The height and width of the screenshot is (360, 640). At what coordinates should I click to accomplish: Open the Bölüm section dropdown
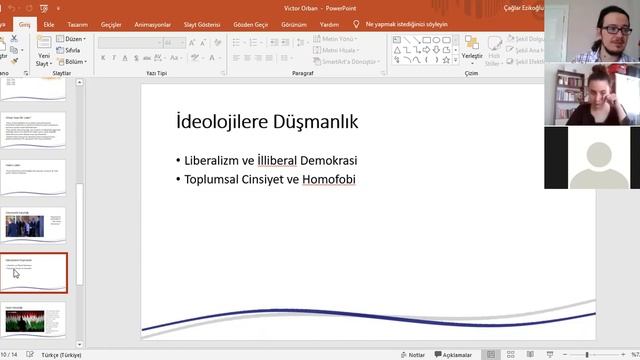coord(72,62)
